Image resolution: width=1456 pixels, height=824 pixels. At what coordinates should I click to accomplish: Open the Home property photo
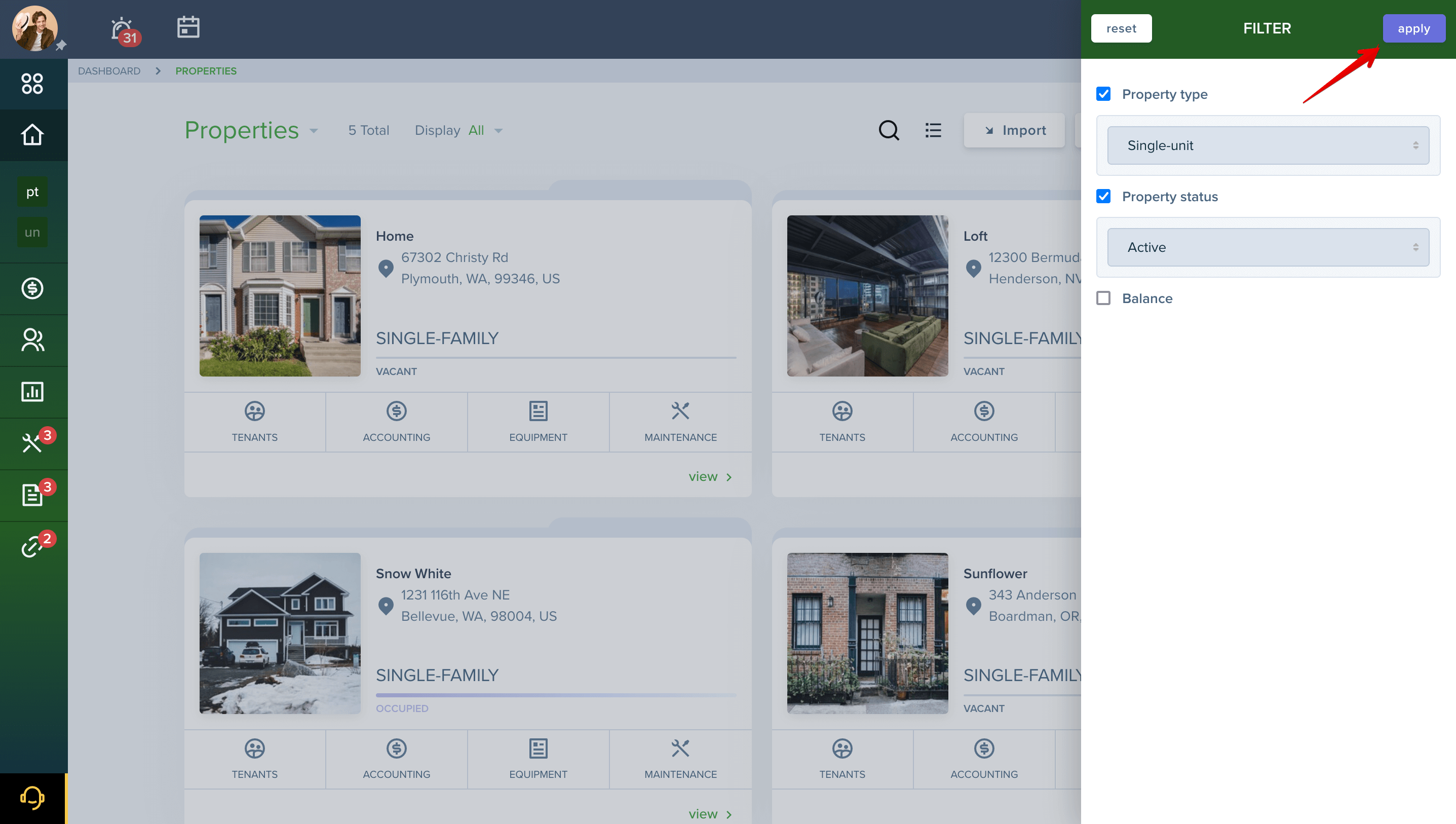coord(280,295)
